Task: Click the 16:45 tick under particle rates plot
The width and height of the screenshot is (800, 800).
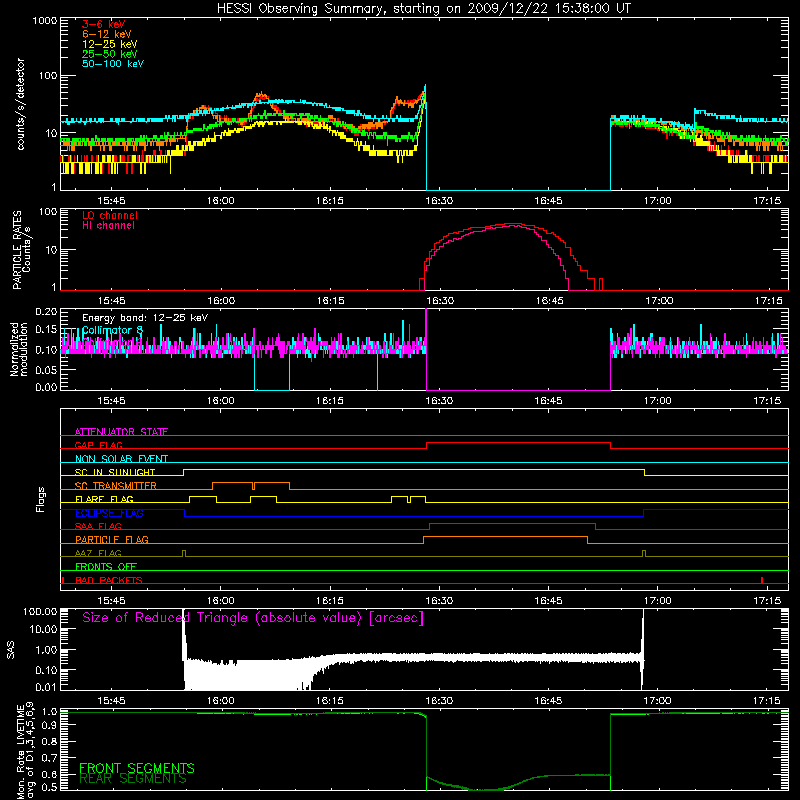Action: (x=549, y=301)
